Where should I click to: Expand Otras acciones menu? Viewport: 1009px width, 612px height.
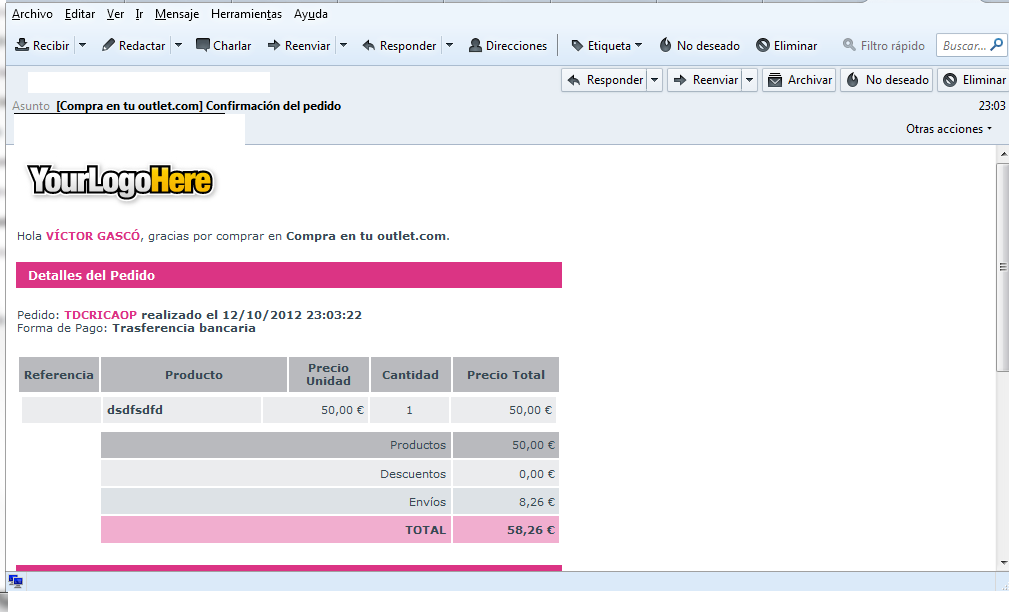[949, 129]
